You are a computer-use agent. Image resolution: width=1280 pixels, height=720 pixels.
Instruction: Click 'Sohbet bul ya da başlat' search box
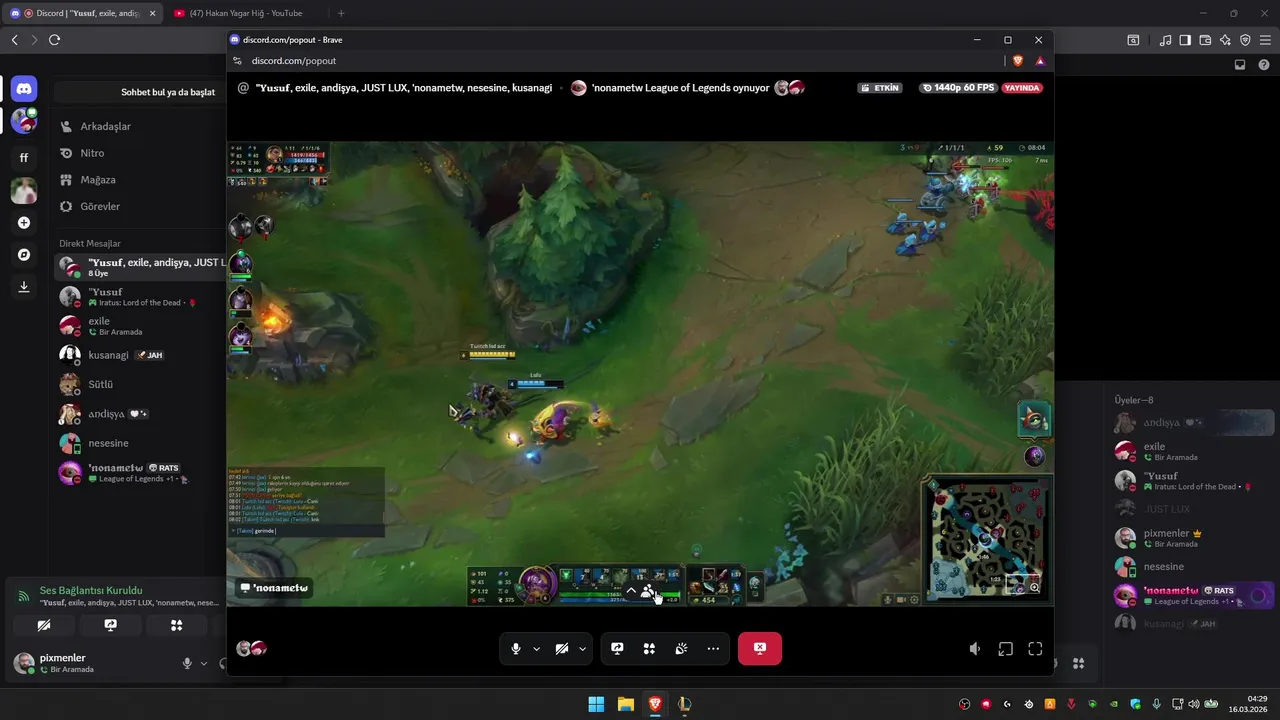click(x=140, y=92)
